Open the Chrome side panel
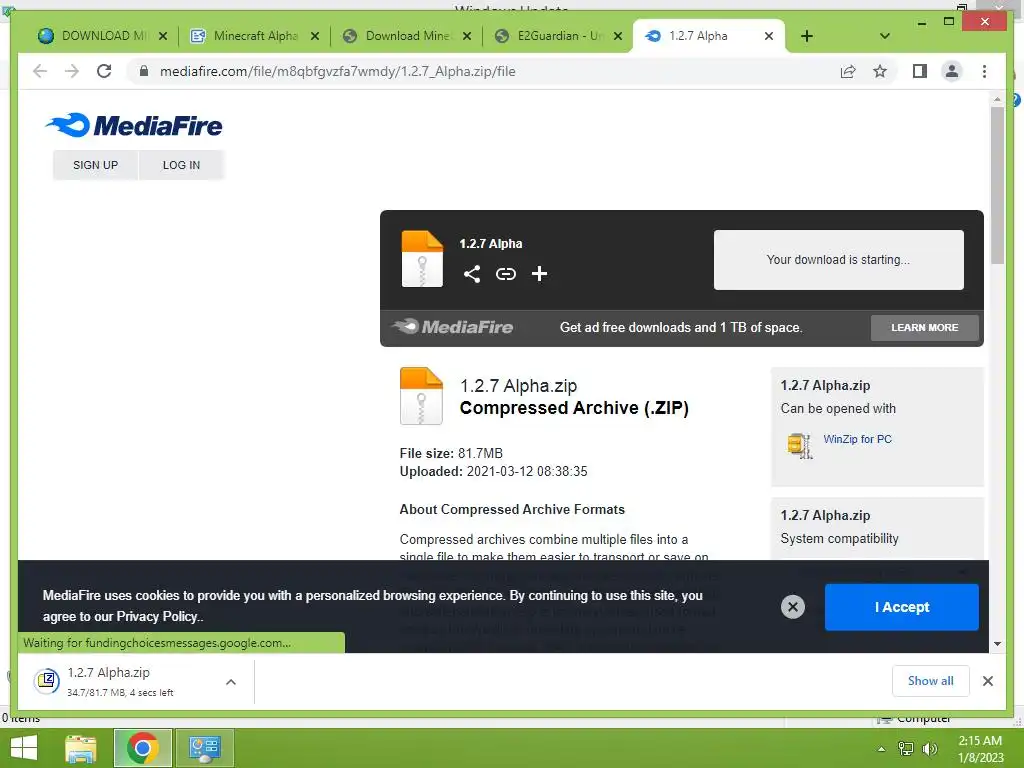The height and width of the screenshot is (768, 1024). point(920,71)
